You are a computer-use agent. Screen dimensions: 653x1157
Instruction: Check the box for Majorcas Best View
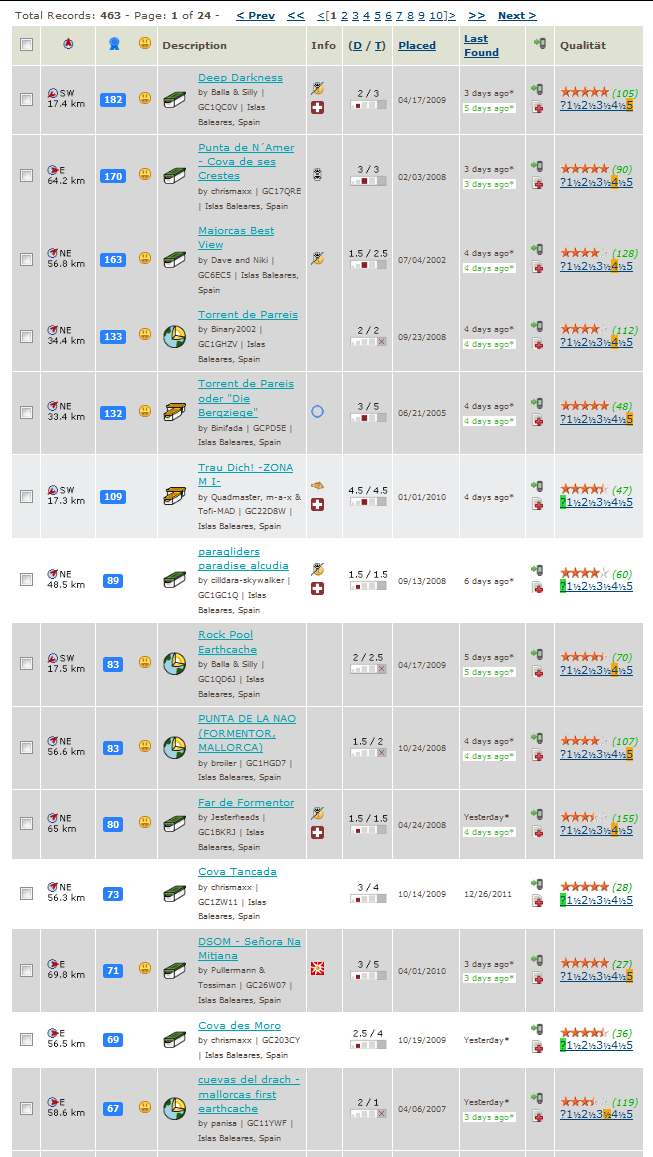point(27,259)
